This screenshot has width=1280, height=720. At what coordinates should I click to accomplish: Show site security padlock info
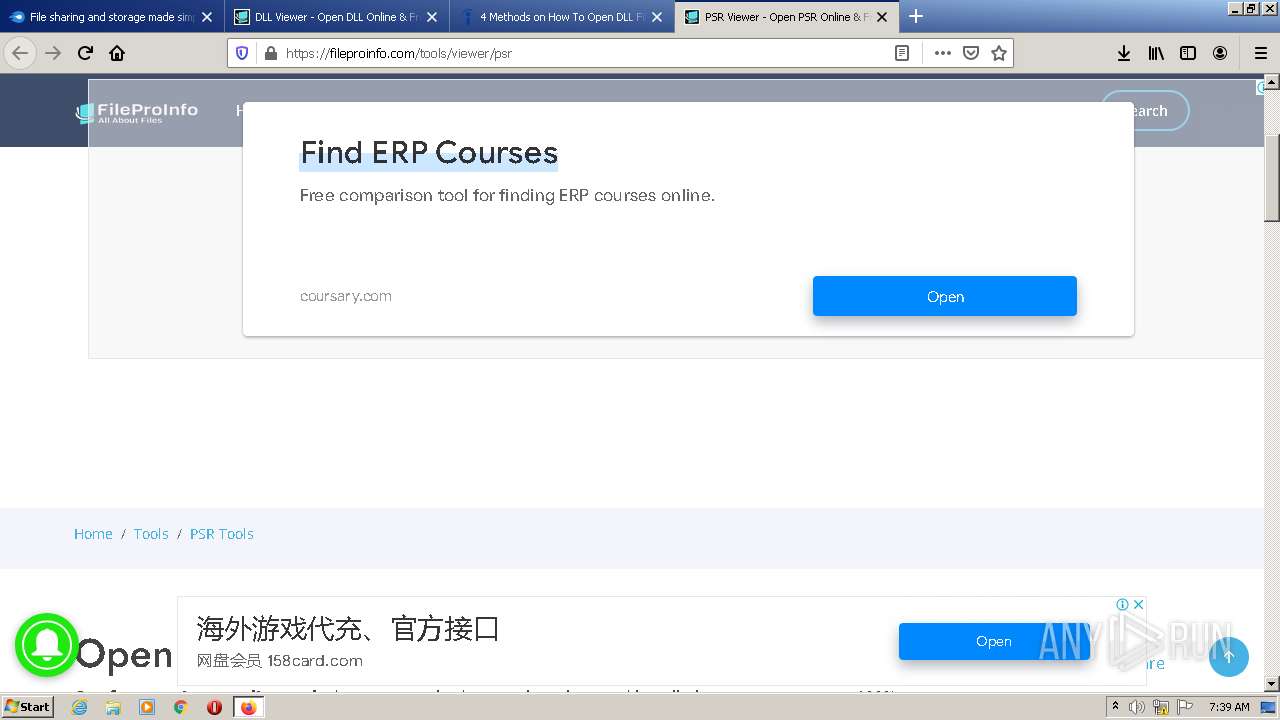click(x=270, y=53)
